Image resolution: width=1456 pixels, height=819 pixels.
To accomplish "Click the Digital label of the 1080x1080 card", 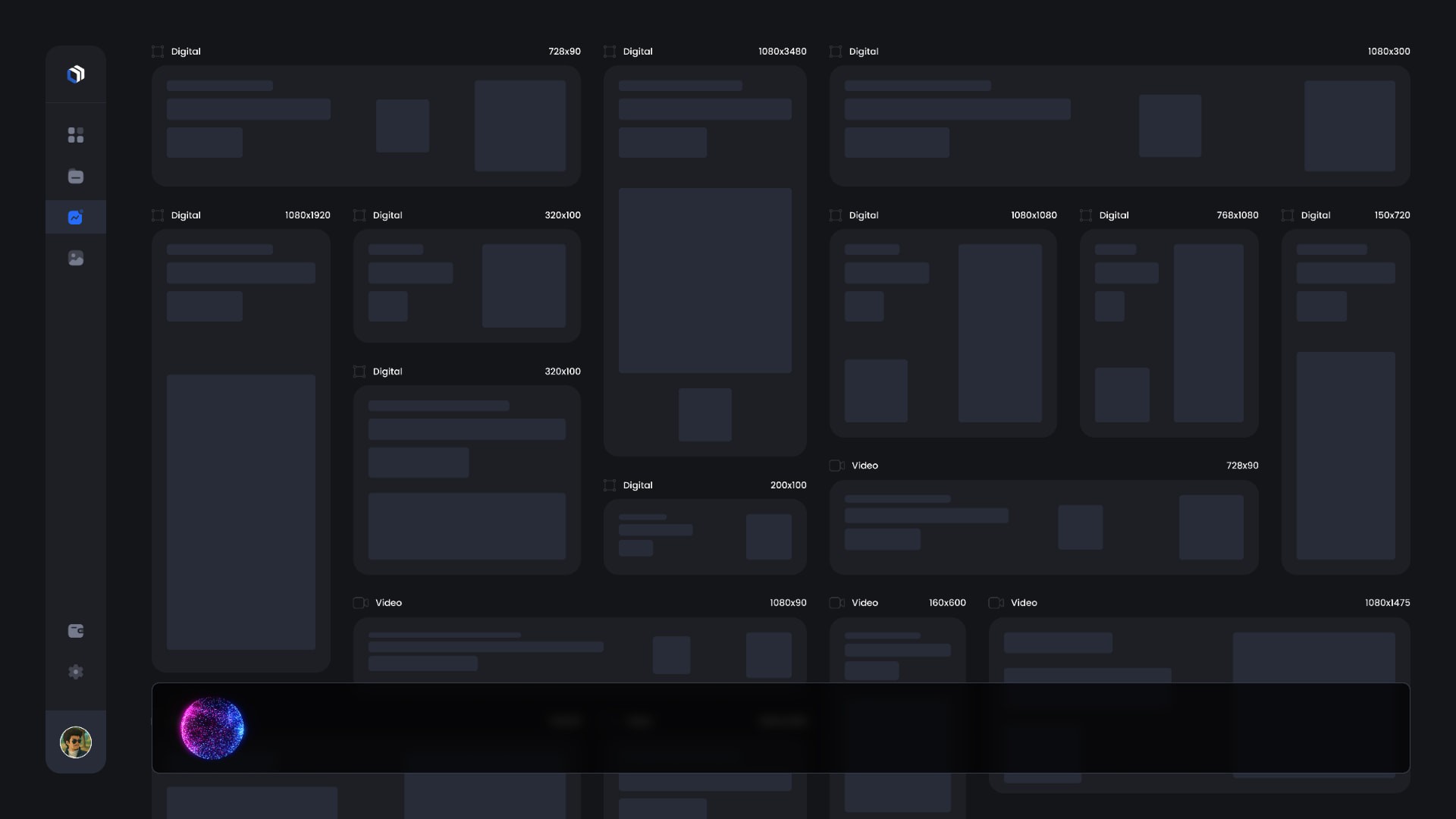I will tap(864, 215).
